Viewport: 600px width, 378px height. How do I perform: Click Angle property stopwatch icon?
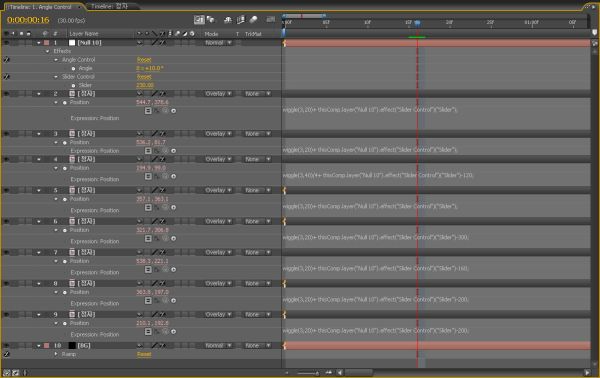click(x=73, y=68)
